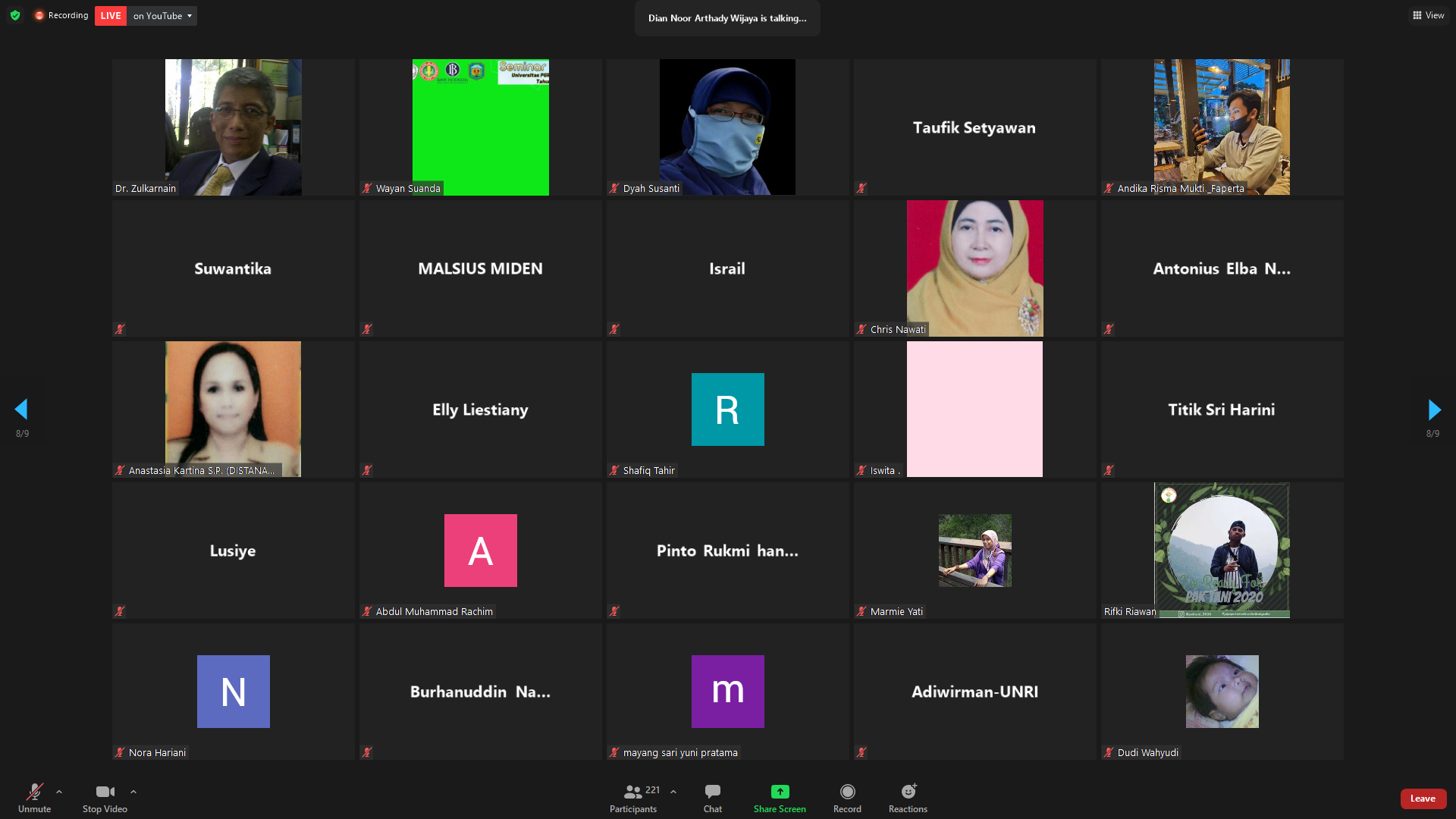Viewport: 1456px width, 819px height.
Task: Select Marmie Yati's profile photo
Action: 975,550
